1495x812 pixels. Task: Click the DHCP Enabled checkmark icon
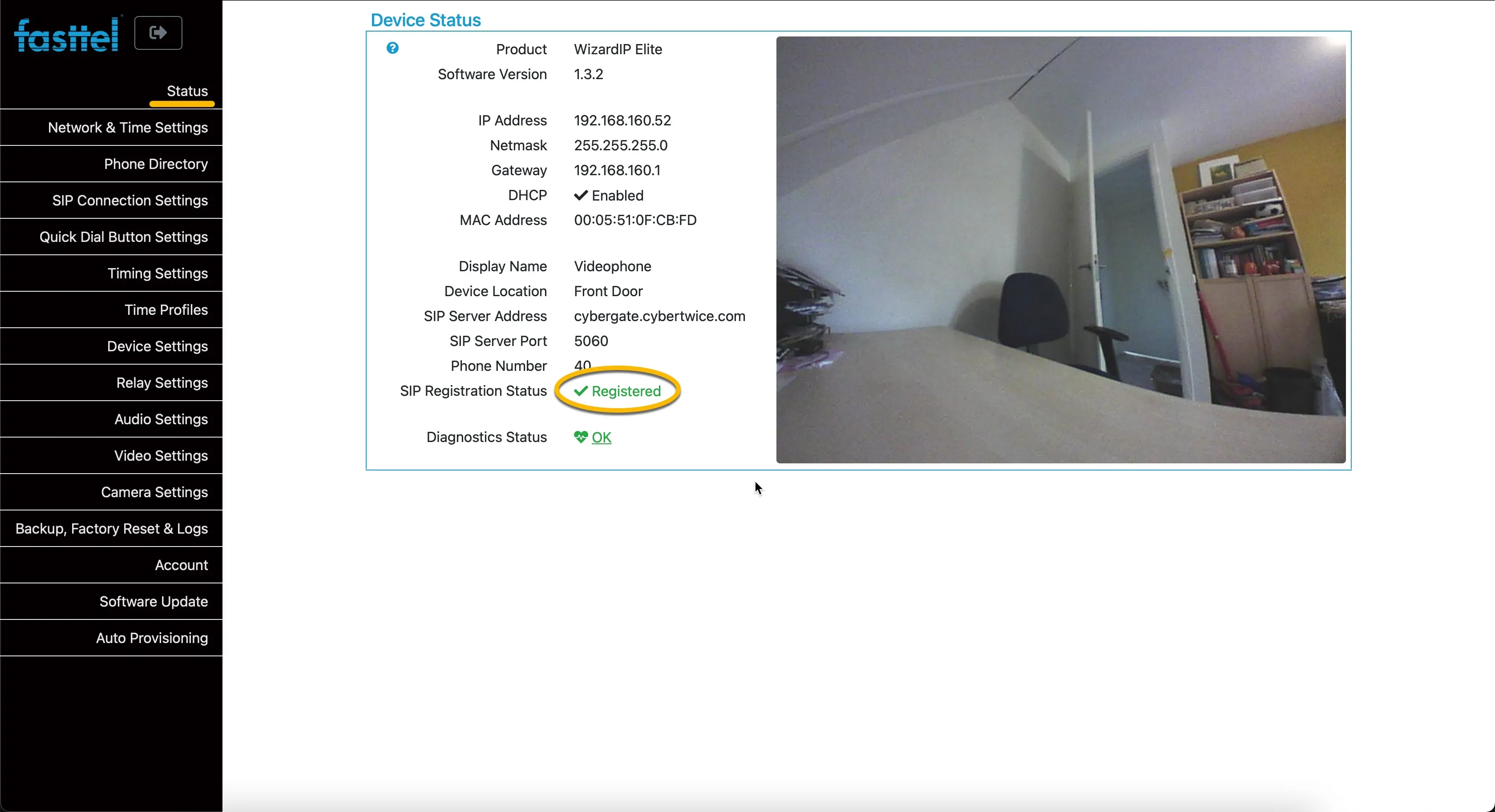580,196
